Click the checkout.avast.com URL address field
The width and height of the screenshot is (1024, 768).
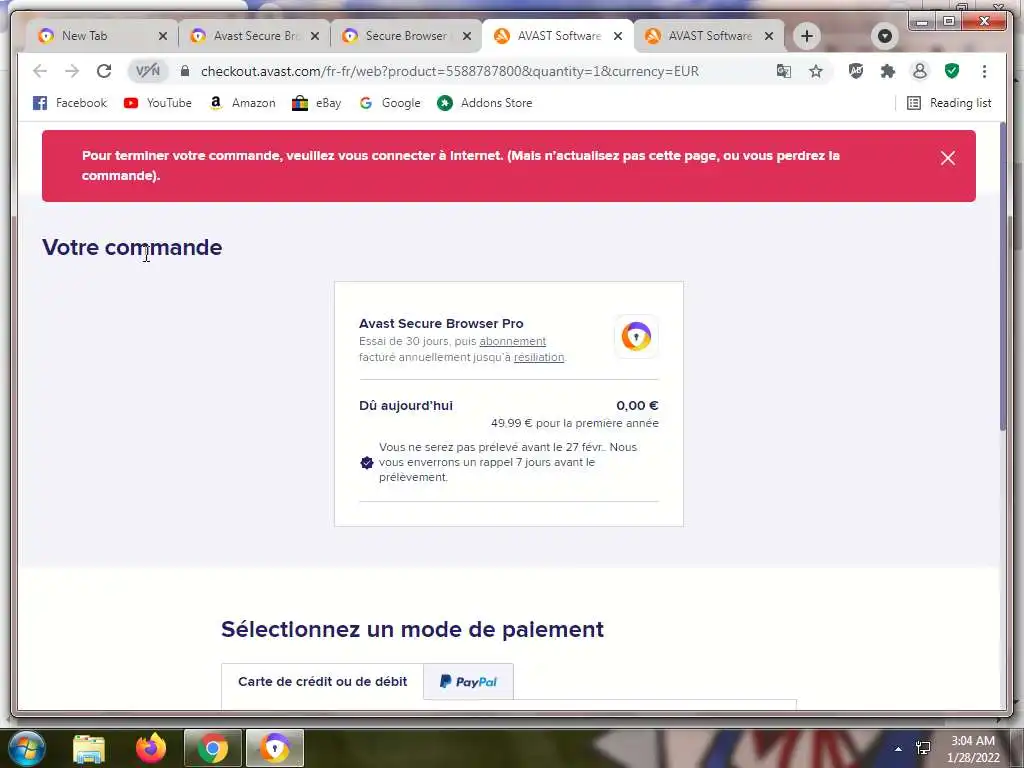[x=449, y=71]
